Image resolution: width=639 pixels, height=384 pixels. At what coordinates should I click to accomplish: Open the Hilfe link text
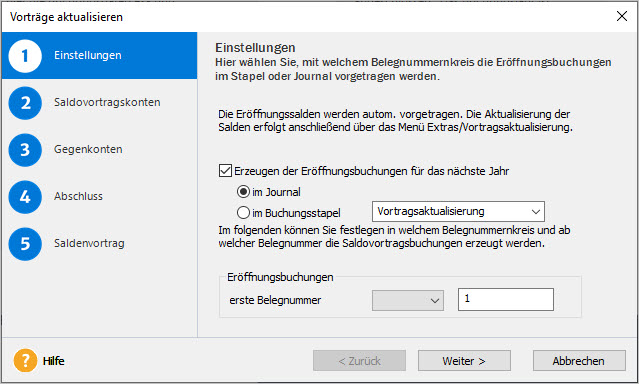pyautogui.click(x=53, y=361)
